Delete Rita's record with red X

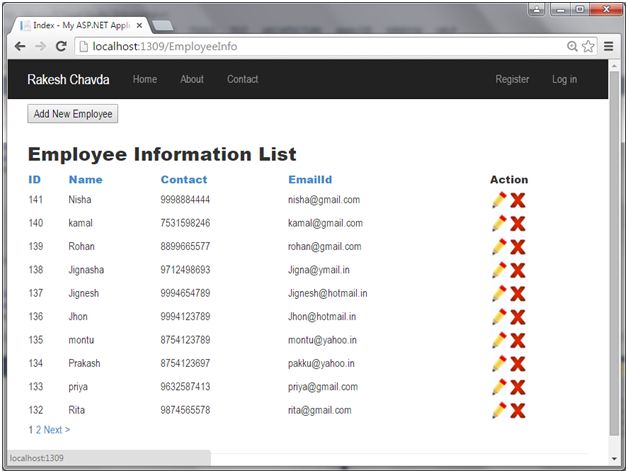coord(518,411)
